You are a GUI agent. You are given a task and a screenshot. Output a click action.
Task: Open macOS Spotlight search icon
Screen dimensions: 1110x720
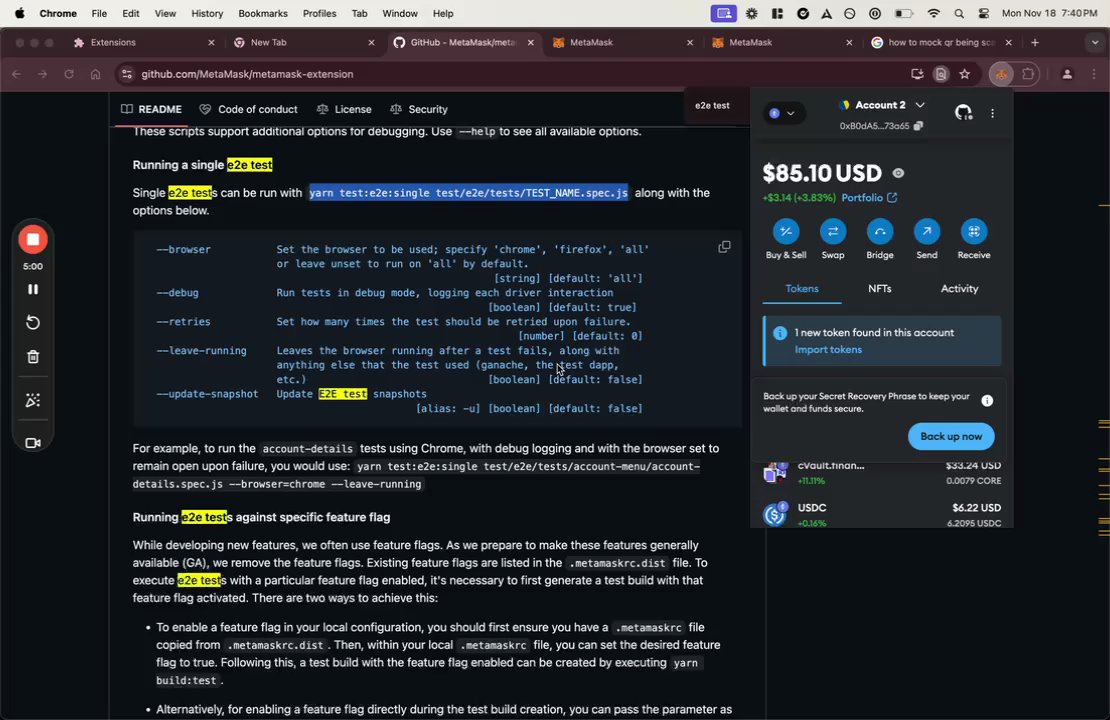coord(959,13)
